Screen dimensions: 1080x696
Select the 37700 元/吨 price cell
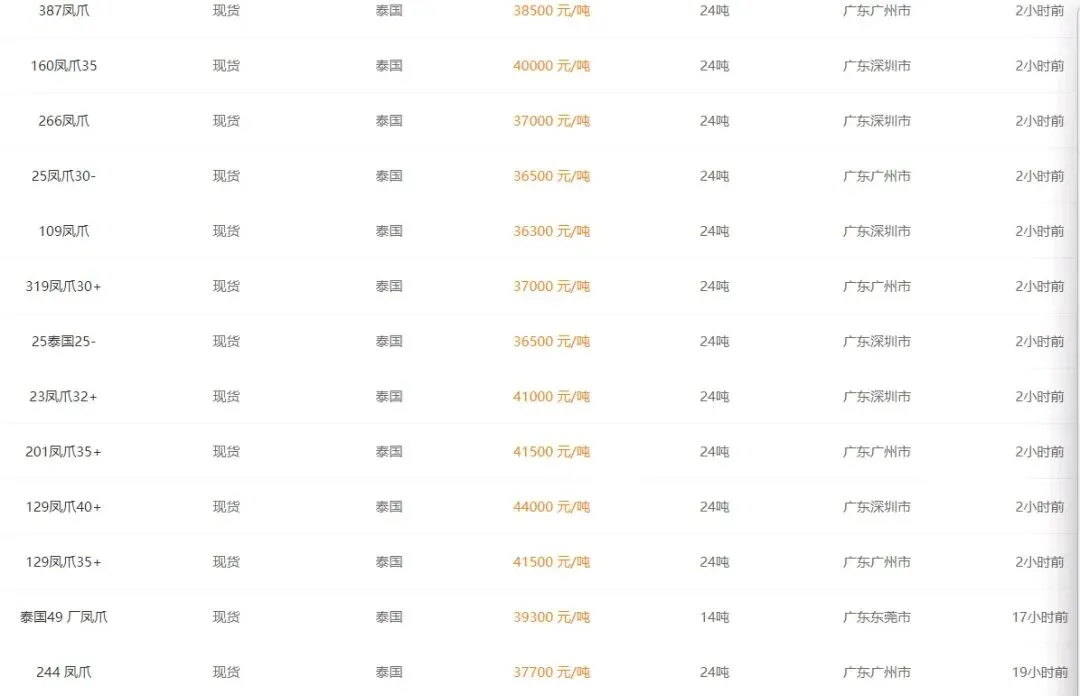551,672
